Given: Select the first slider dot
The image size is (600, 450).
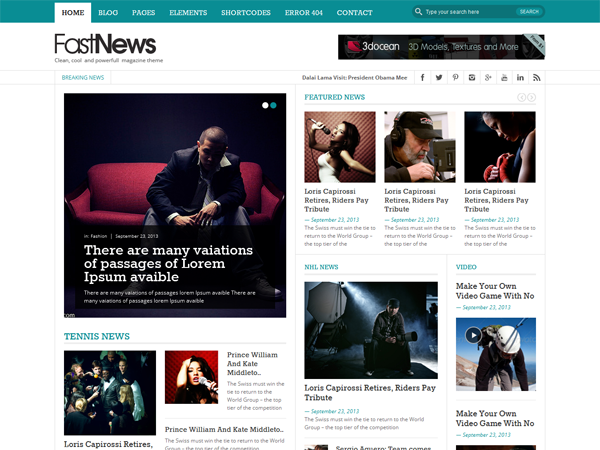Looking at the screenshot, I should point(265,105).
